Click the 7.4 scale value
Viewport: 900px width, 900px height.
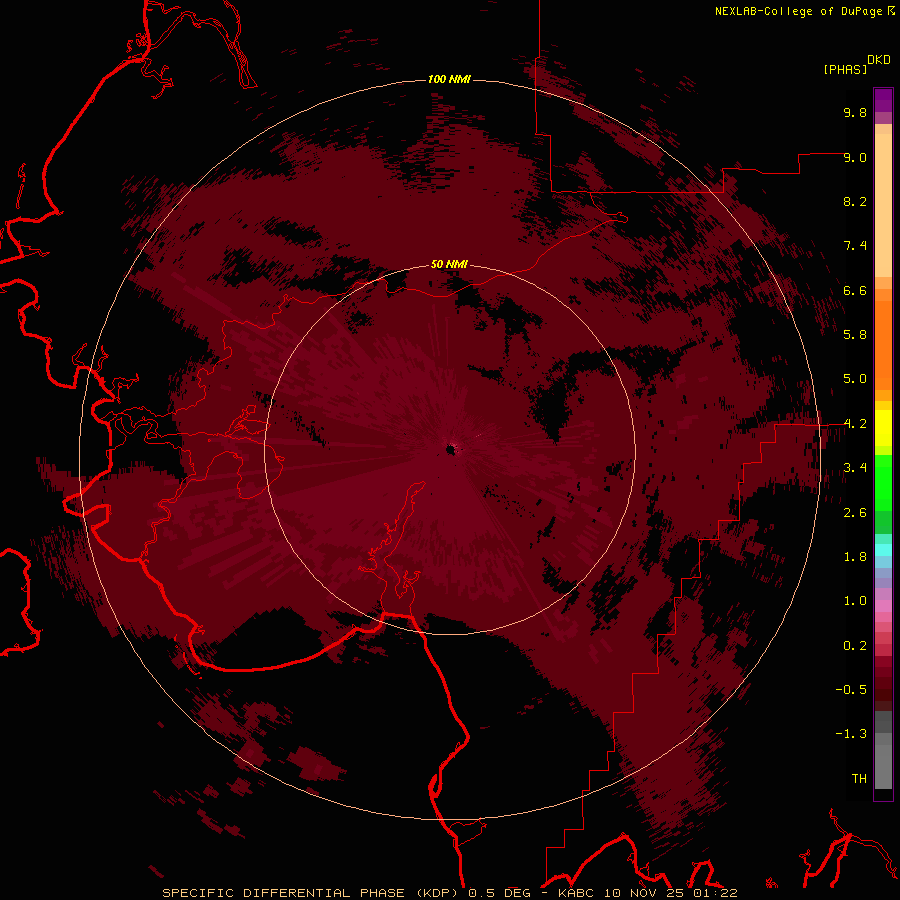click(x=855, y=246)
